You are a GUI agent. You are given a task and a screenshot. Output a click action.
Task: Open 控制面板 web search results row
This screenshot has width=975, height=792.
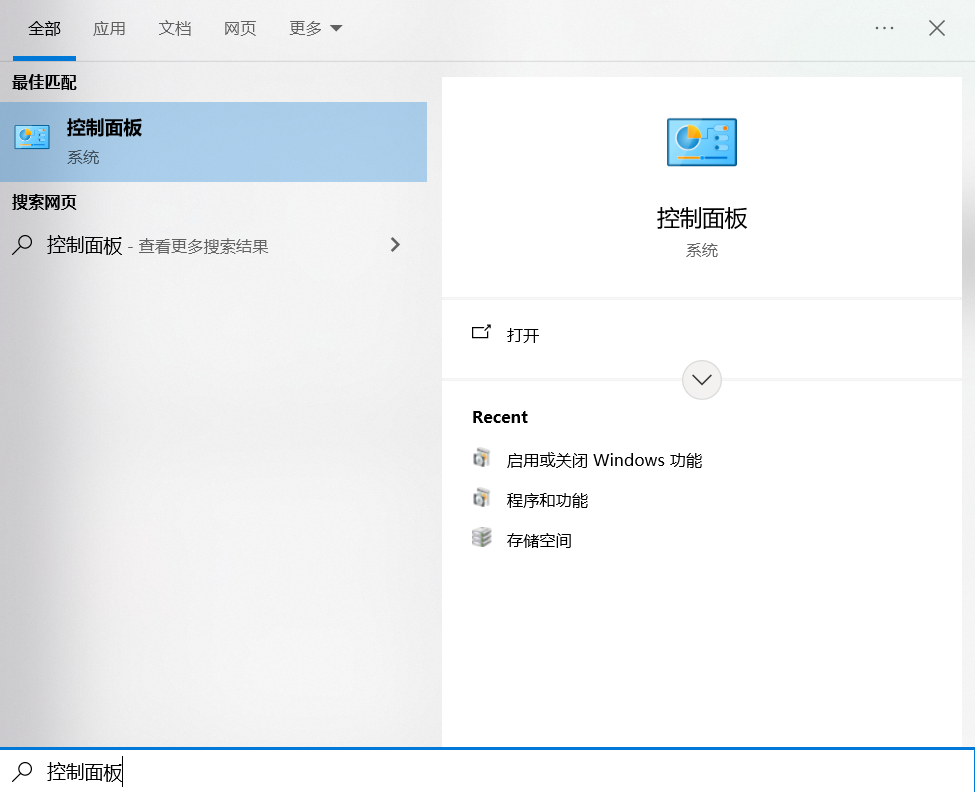tap(213, 245)
